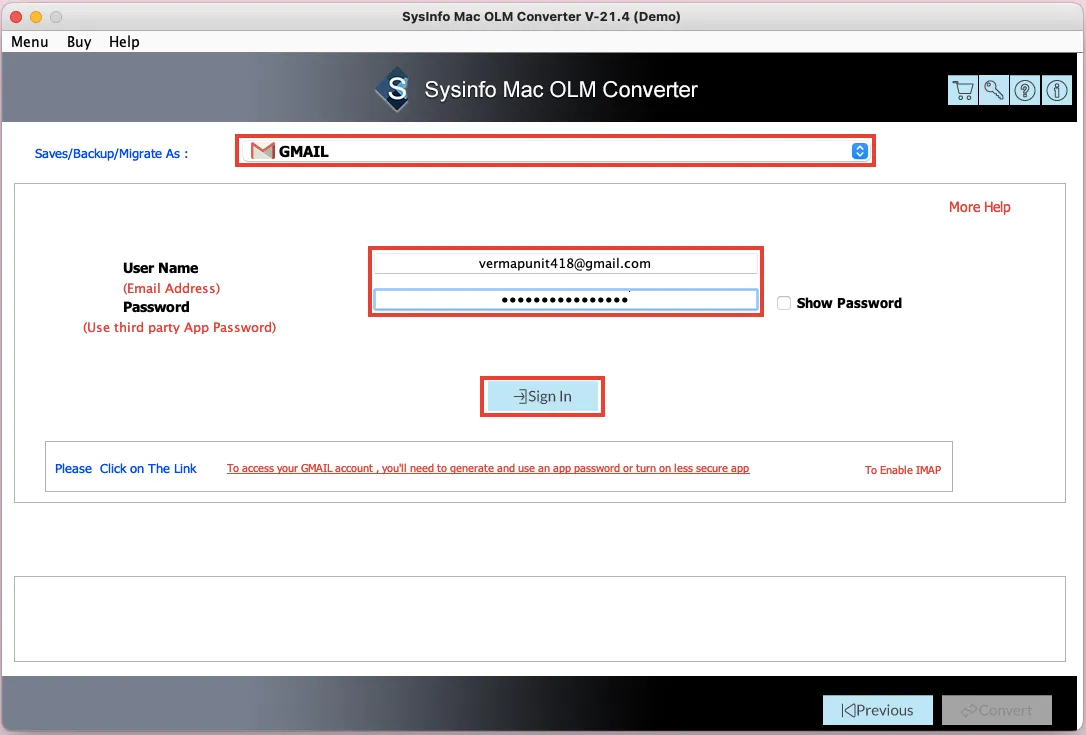Click the Gmail envelope icon
The image size is (1086, 735).
262,150
